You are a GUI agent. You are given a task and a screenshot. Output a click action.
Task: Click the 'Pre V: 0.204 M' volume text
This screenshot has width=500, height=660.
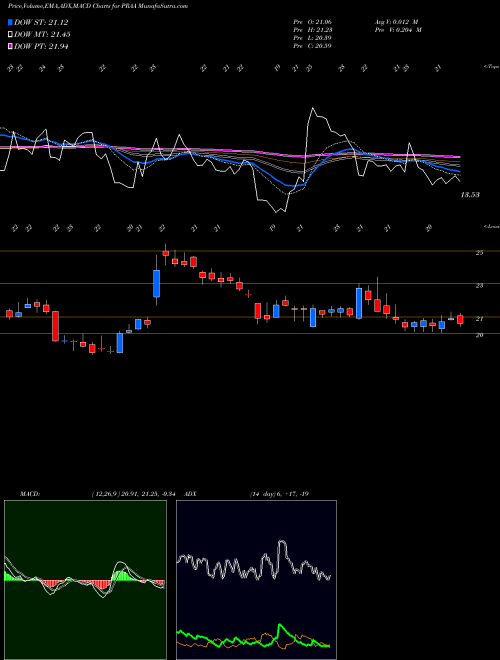point(400,30)
